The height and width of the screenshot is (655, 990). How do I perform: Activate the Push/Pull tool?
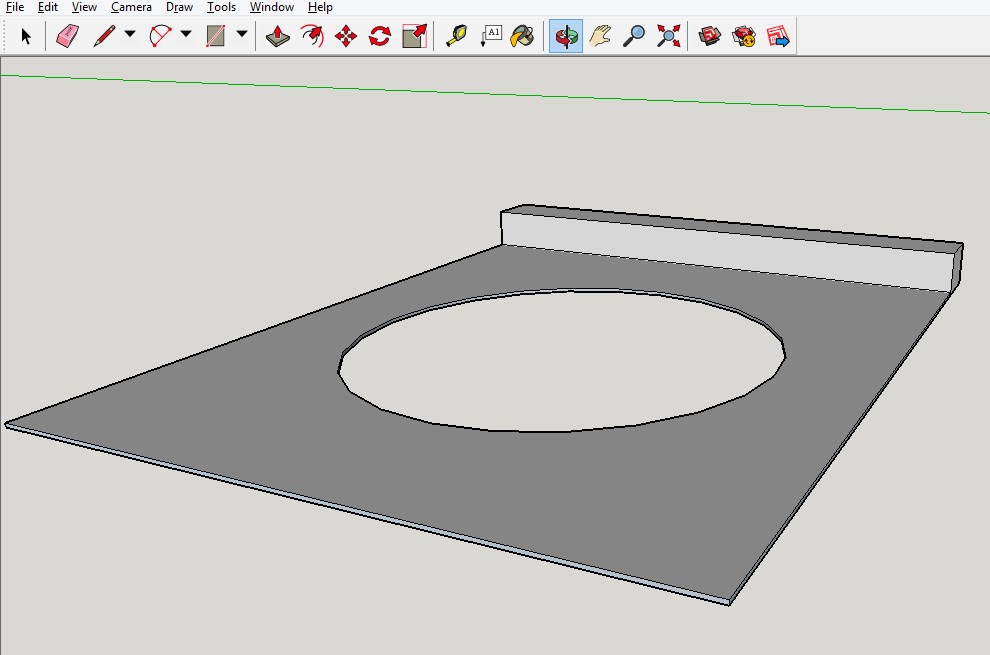(278, 37)
